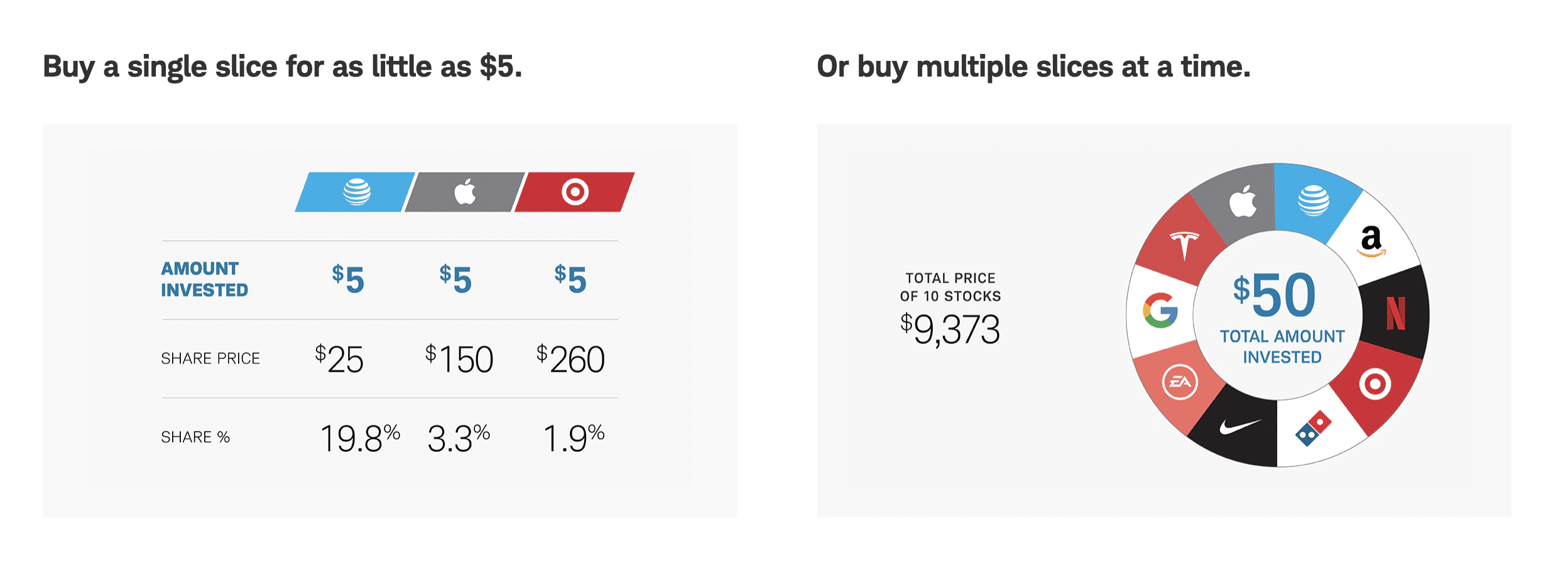This screenshot has width=1568, height=575.
Task: Click the 'Or buy multiple slices' heading
Action: pos(1033,67)
